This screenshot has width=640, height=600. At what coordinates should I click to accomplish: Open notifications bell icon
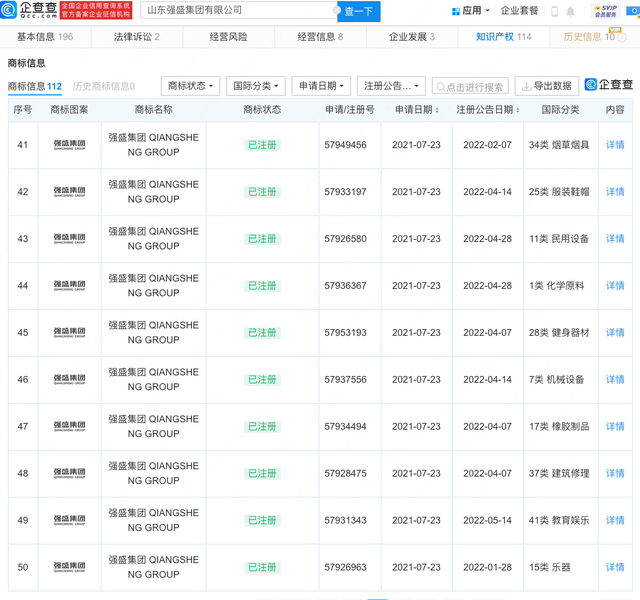coord(571,11)
